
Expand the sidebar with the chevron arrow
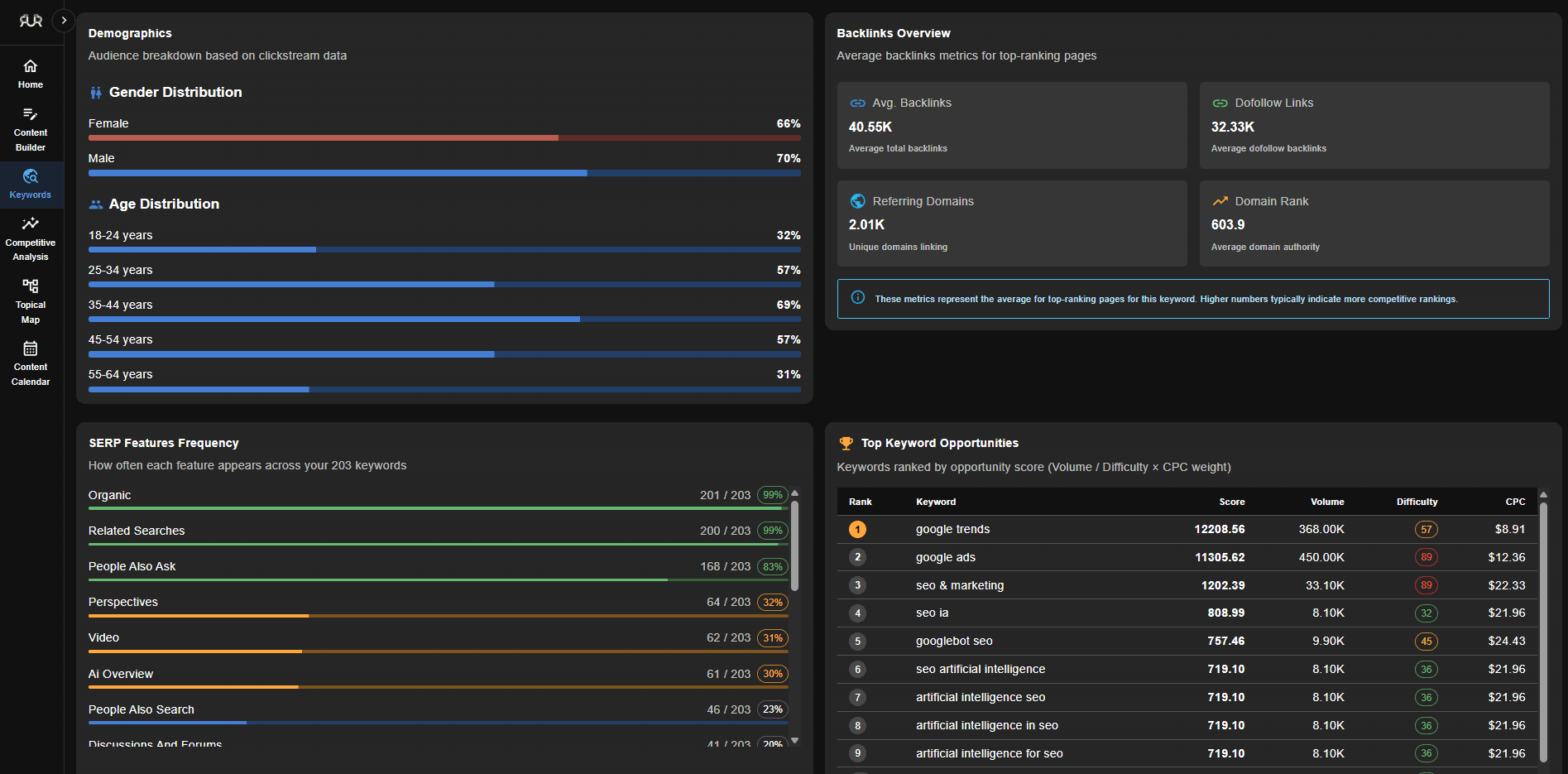tap(64, 21)
